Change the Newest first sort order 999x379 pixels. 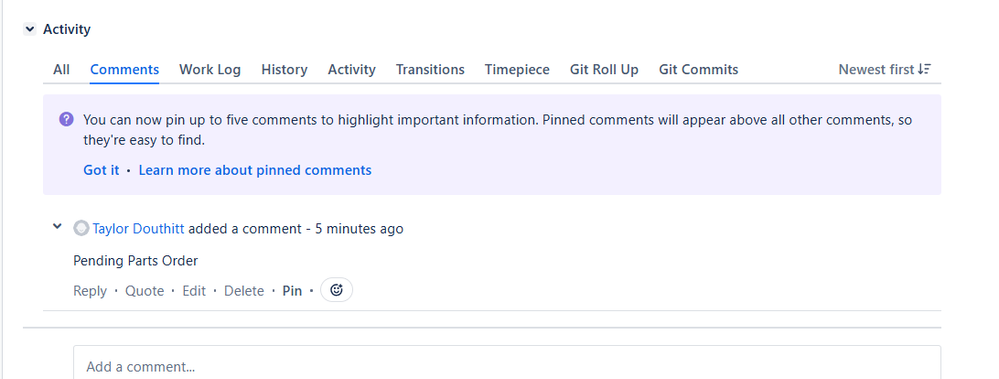point(885,69)
